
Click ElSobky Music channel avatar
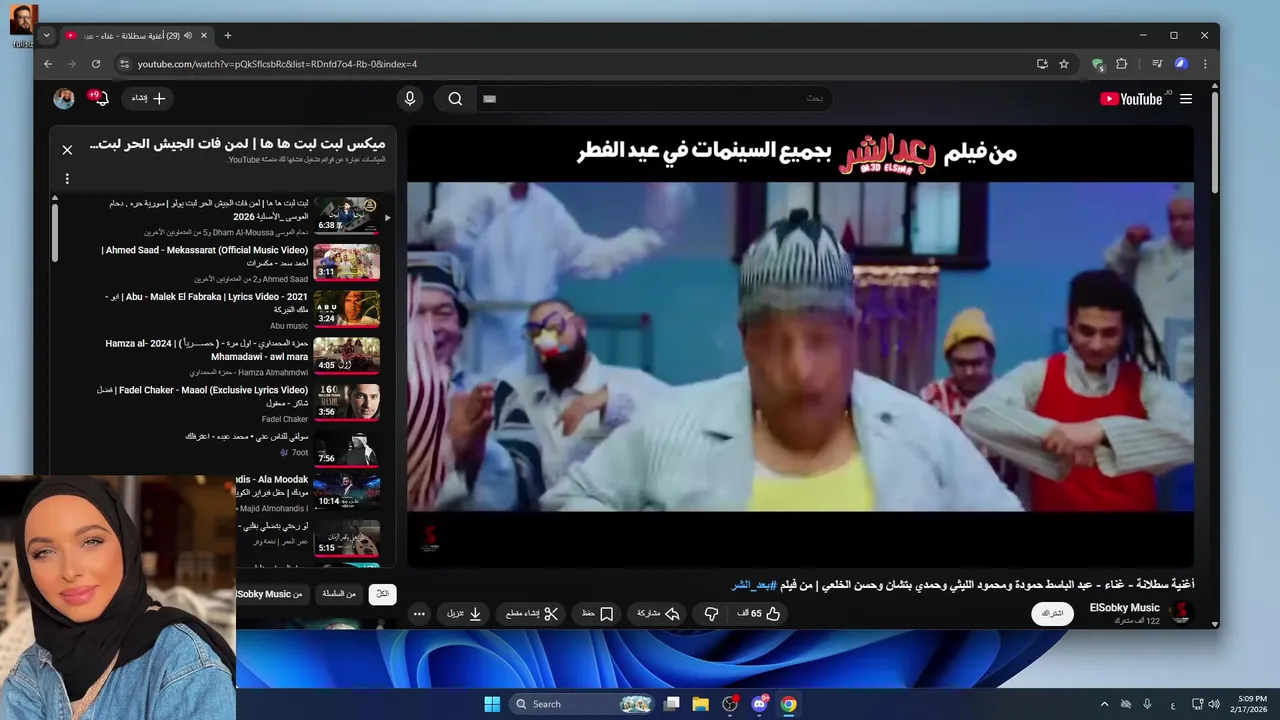1180,613
